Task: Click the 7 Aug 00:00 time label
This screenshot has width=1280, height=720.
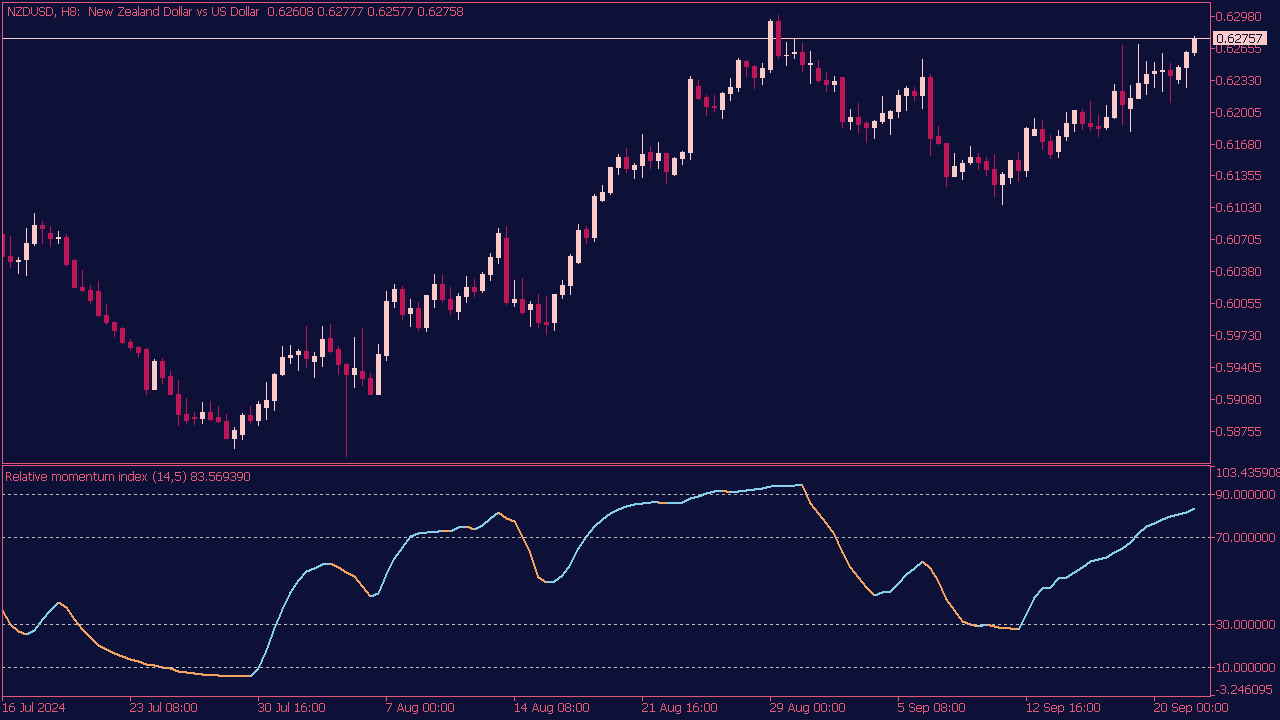Action: pos(419,708)
